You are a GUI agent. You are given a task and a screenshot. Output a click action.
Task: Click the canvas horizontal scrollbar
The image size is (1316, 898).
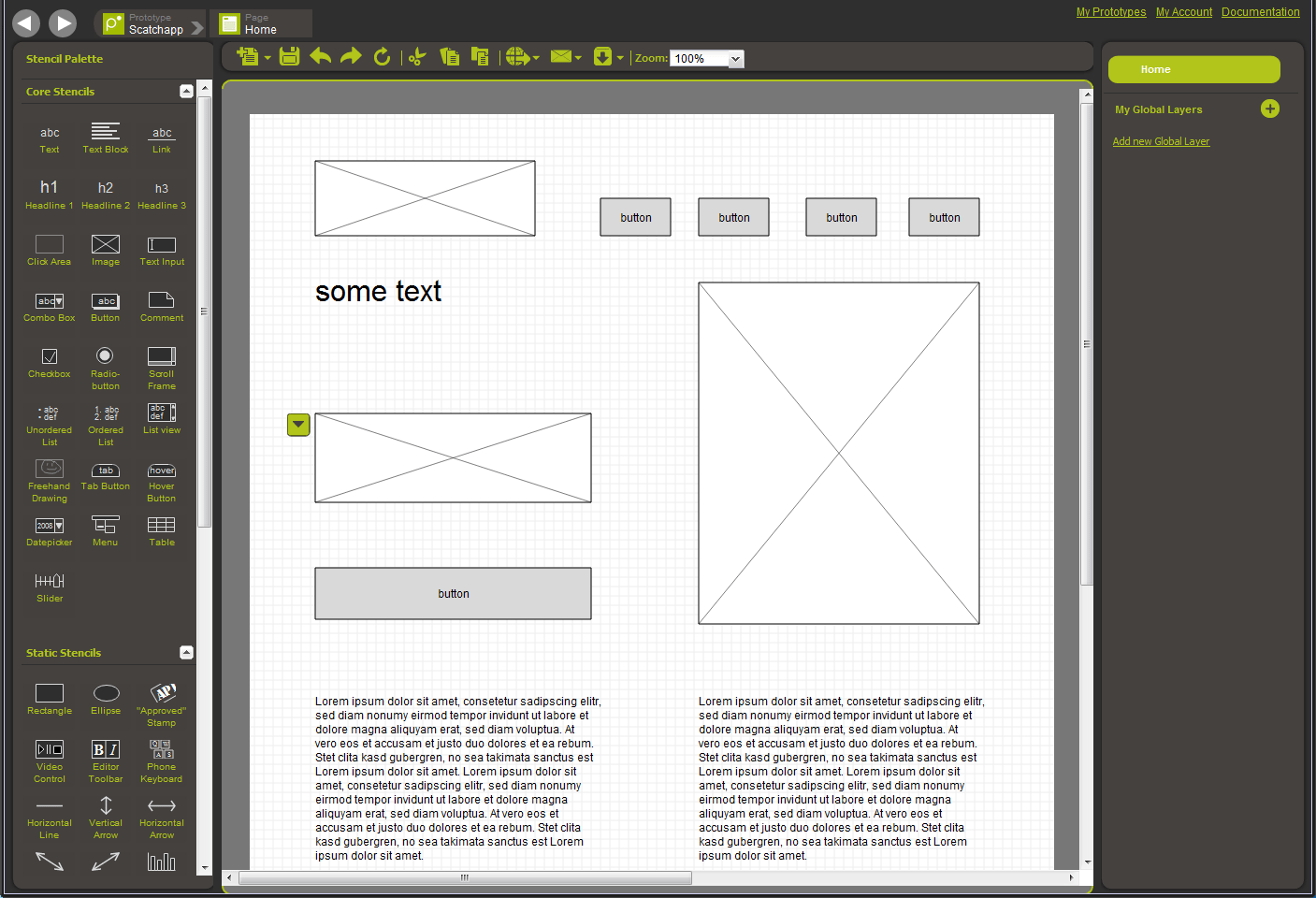pos(465,877)
